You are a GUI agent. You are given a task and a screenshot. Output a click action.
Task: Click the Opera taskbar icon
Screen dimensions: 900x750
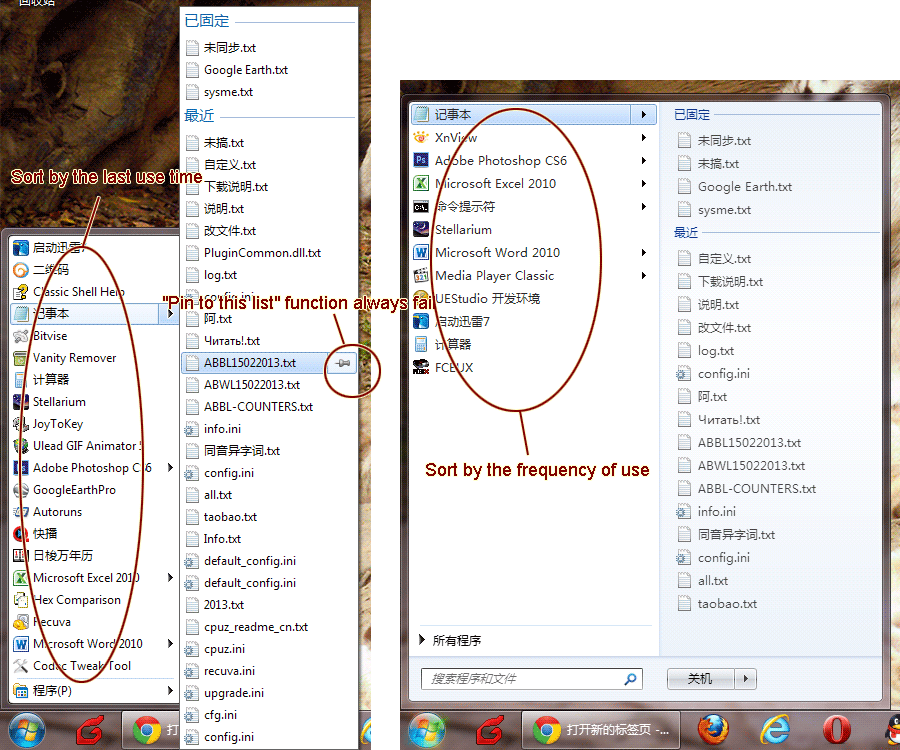[836, 730]
